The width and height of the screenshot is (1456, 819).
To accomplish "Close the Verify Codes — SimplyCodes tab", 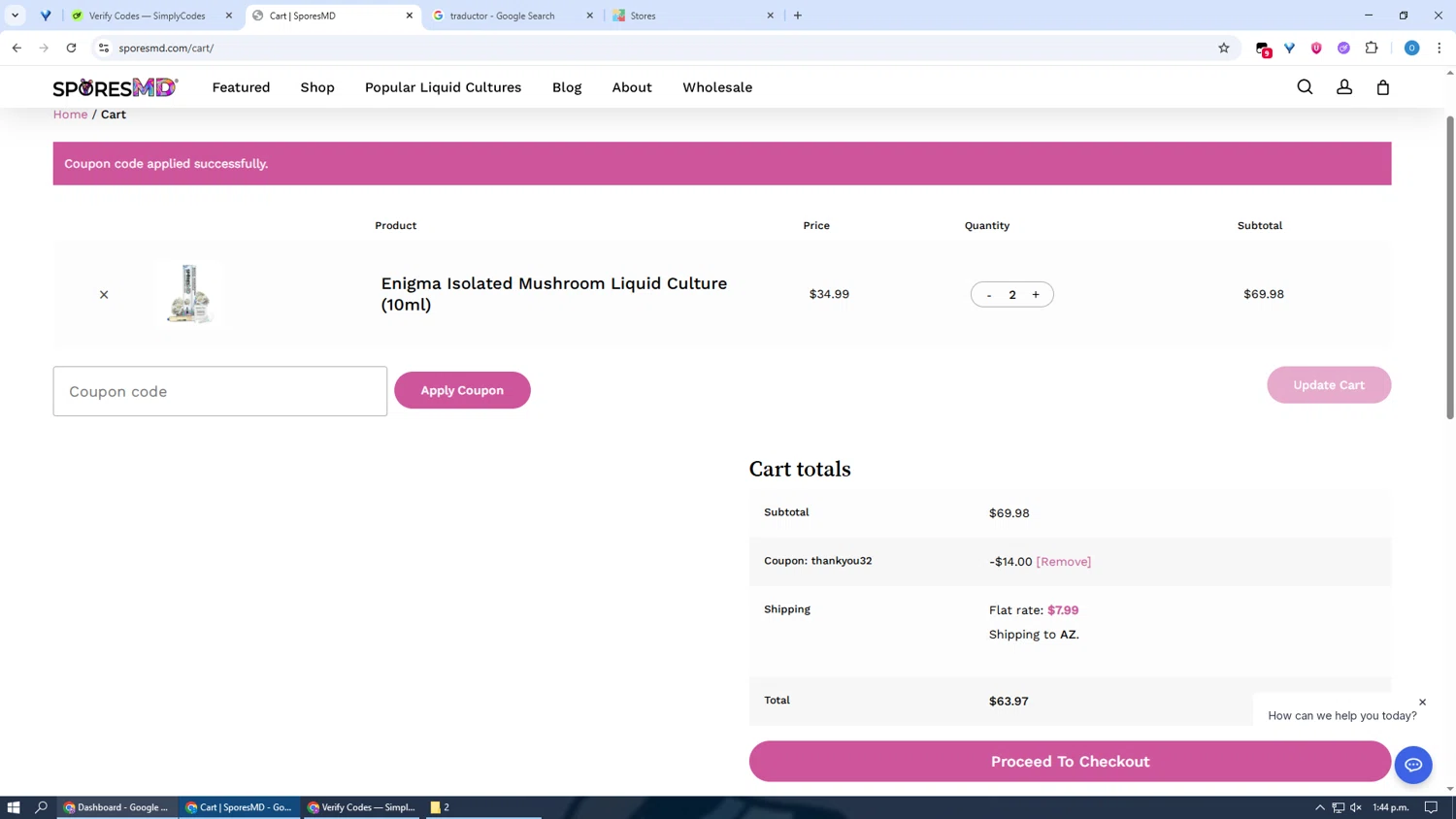I will tap(229, 16).
